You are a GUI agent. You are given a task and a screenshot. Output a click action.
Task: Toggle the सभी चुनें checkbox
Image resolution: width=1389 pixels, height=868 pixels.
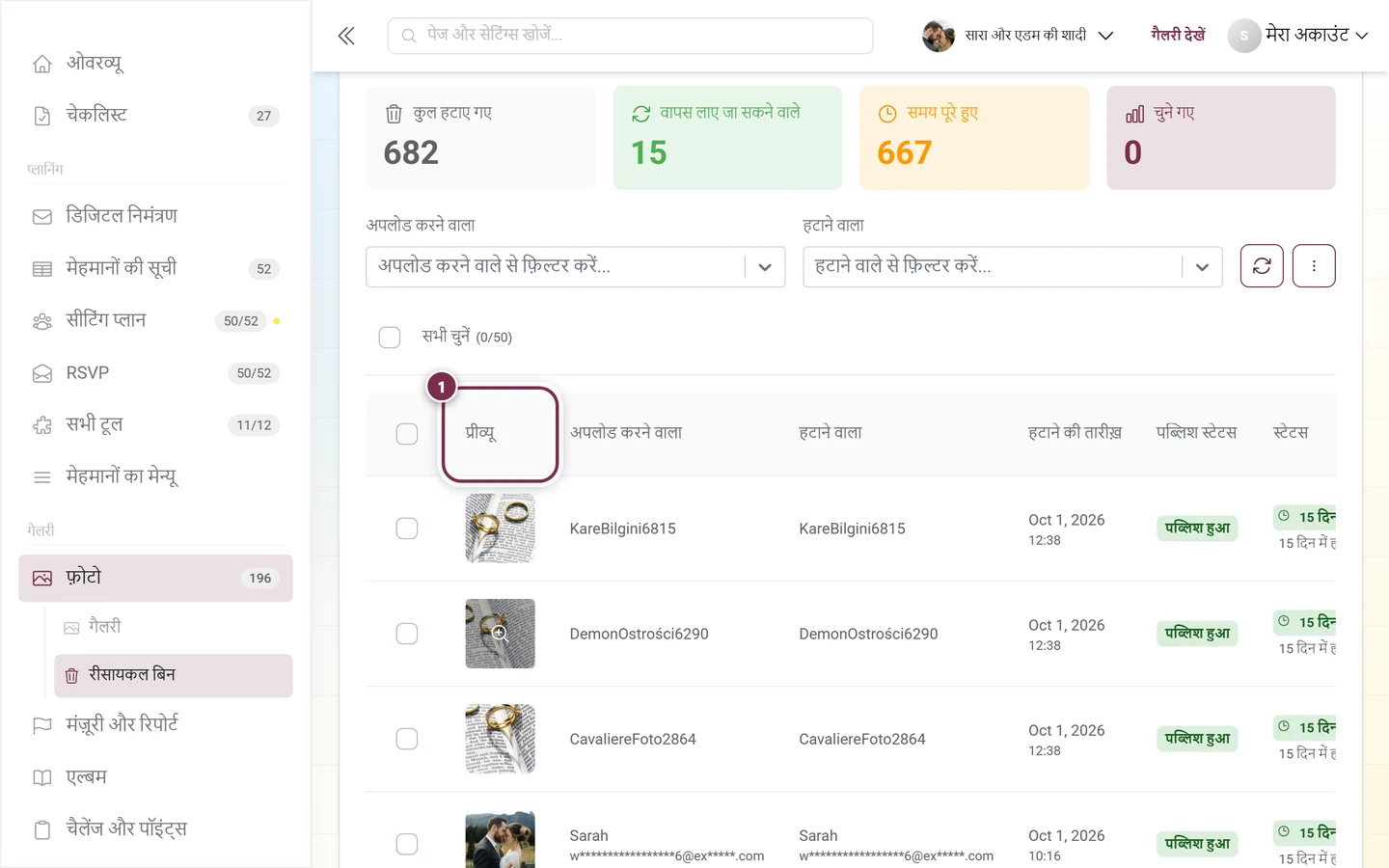(x=390, y=338)
